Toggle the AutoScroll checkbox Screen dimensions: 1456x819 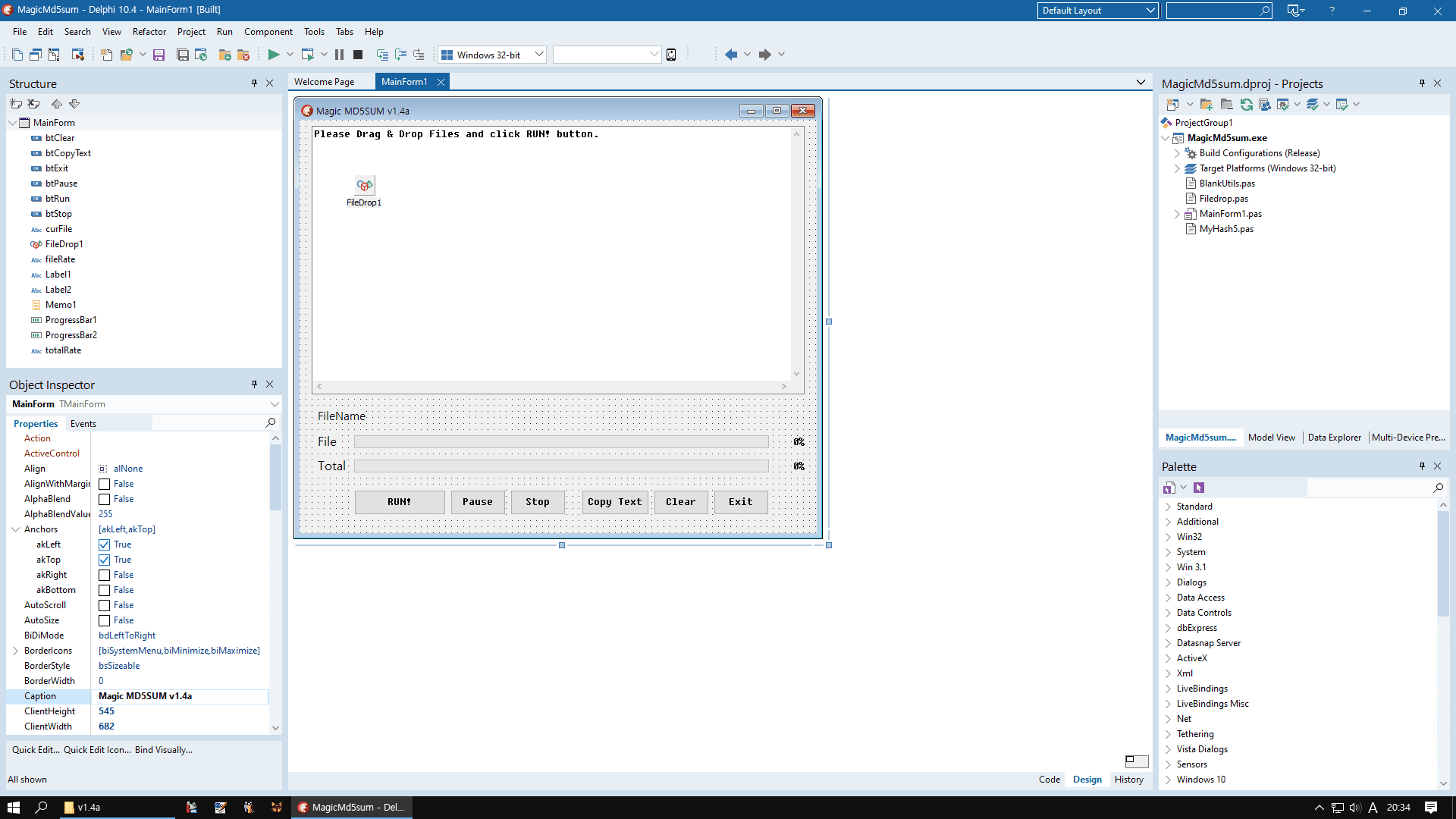(x=105, y=605)
